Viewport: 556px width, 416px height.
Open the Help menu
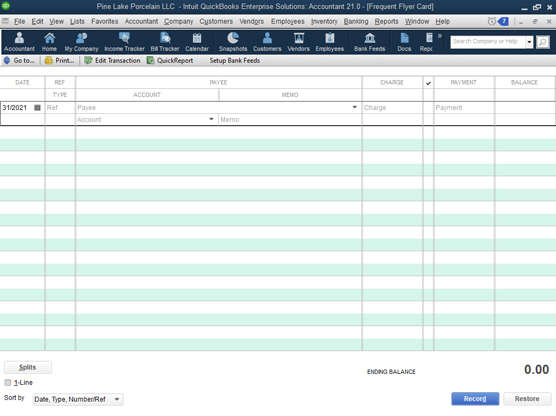pyautogui.click(x=443, y=22)
